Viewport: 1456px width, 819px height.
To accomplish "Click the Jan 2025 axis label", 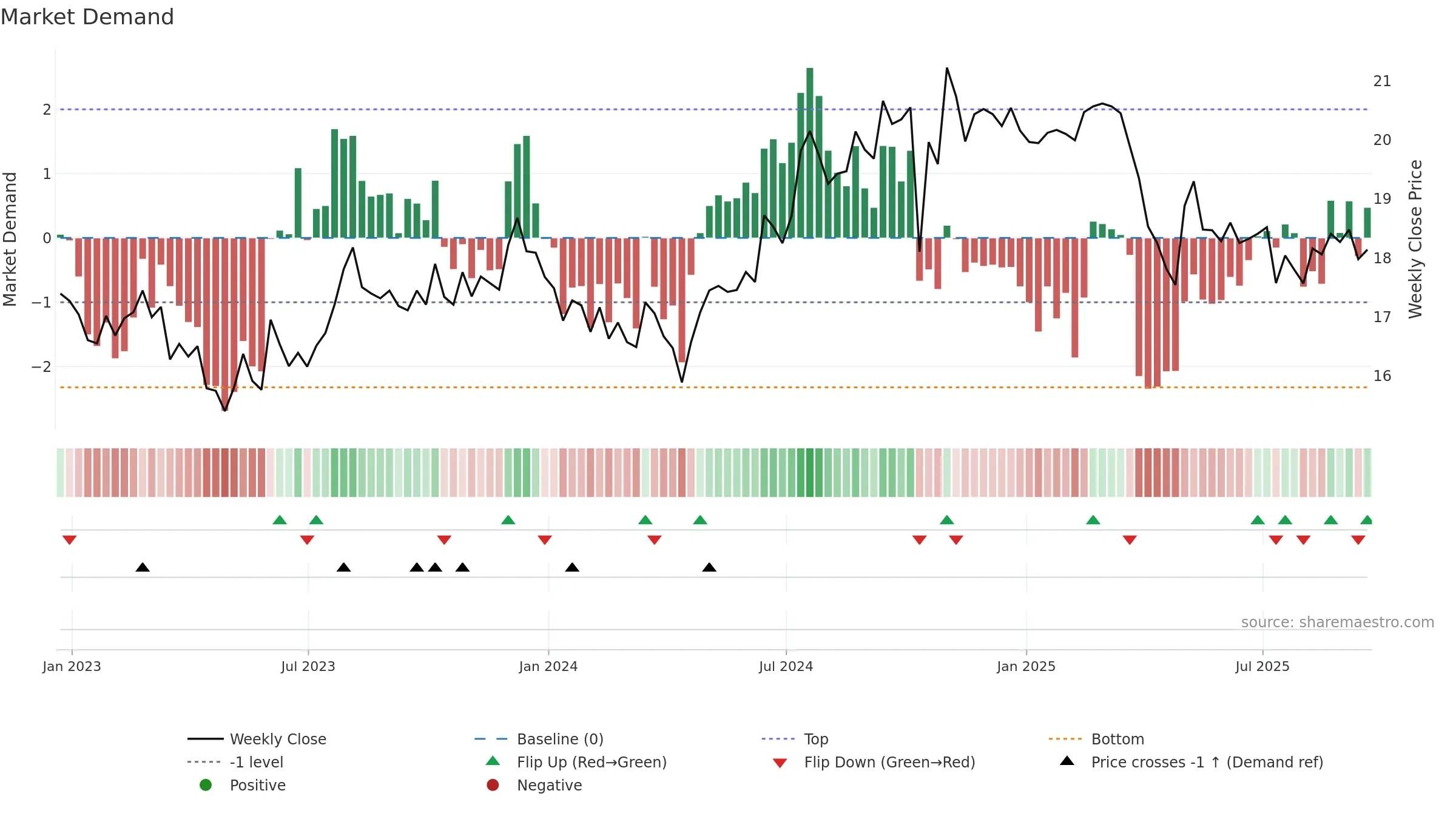I will point(1026,666).
